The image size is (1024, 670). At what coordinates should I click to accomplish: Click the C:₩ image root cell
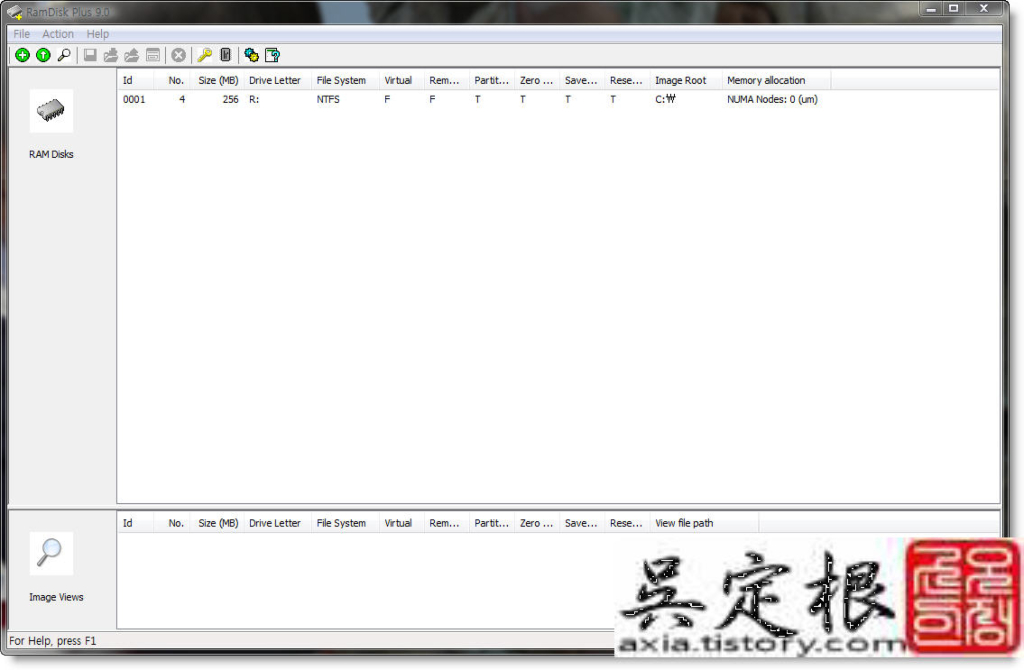tap(665, 99)
